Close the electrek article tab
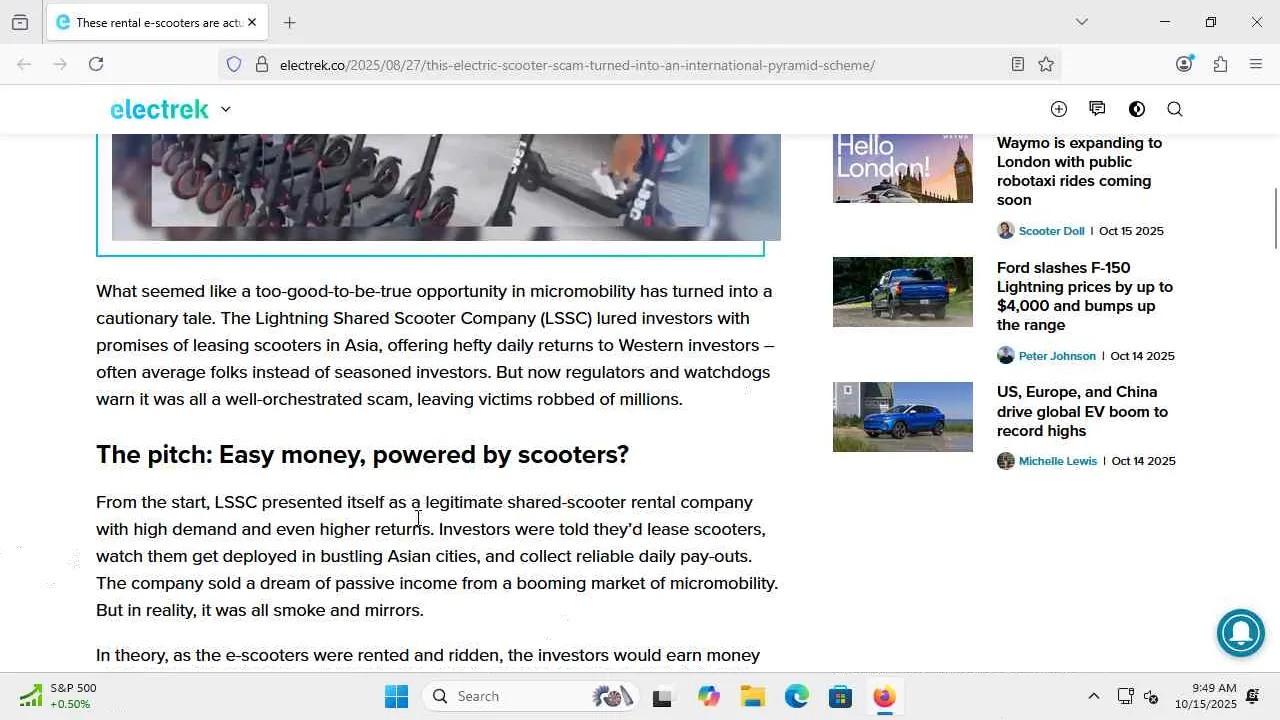Screen dimensions: 1280x720 252,22
